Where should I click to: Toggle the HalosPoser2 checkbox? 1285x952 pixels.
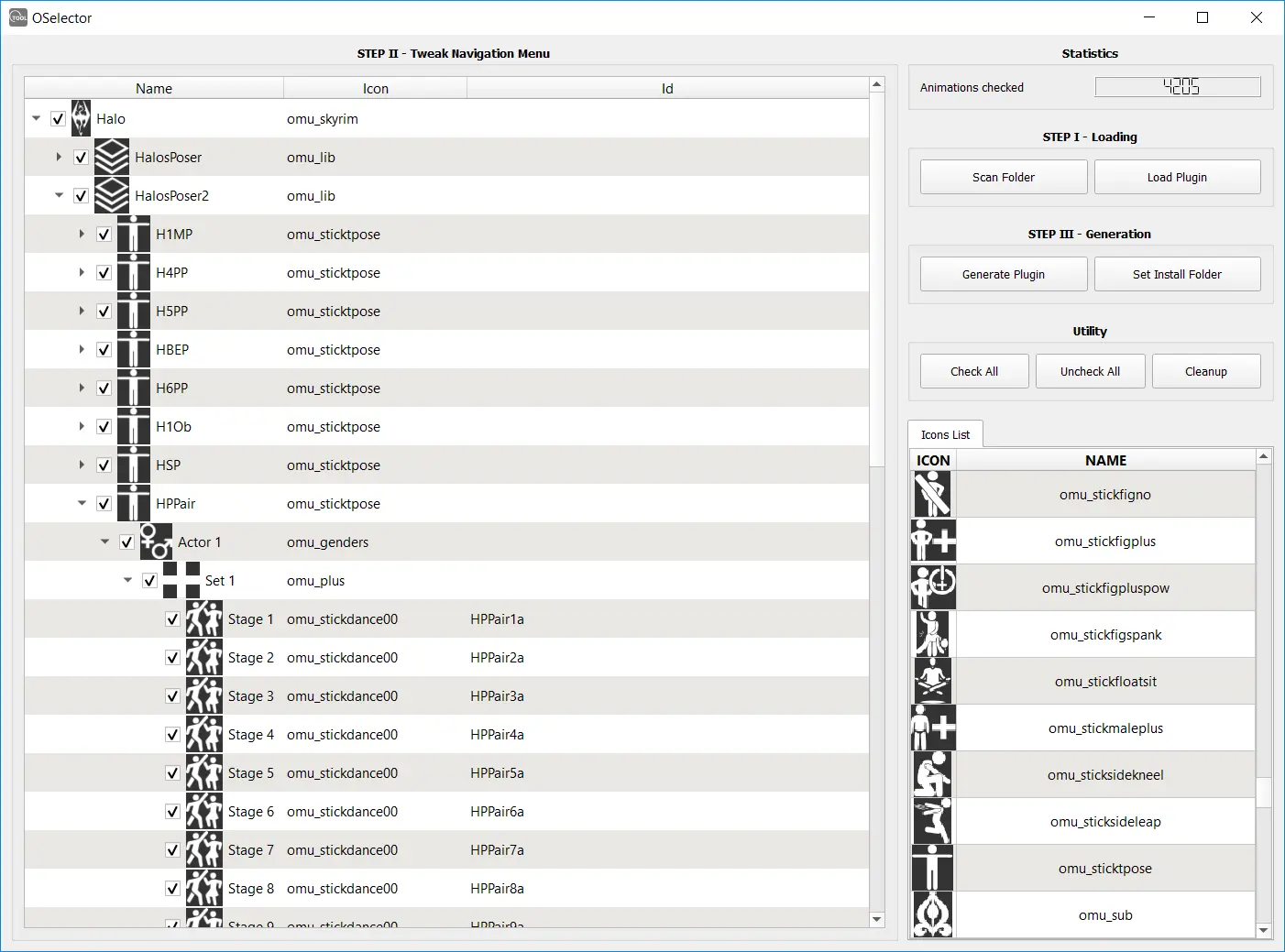pyautogui.click(x=81, y=196)
